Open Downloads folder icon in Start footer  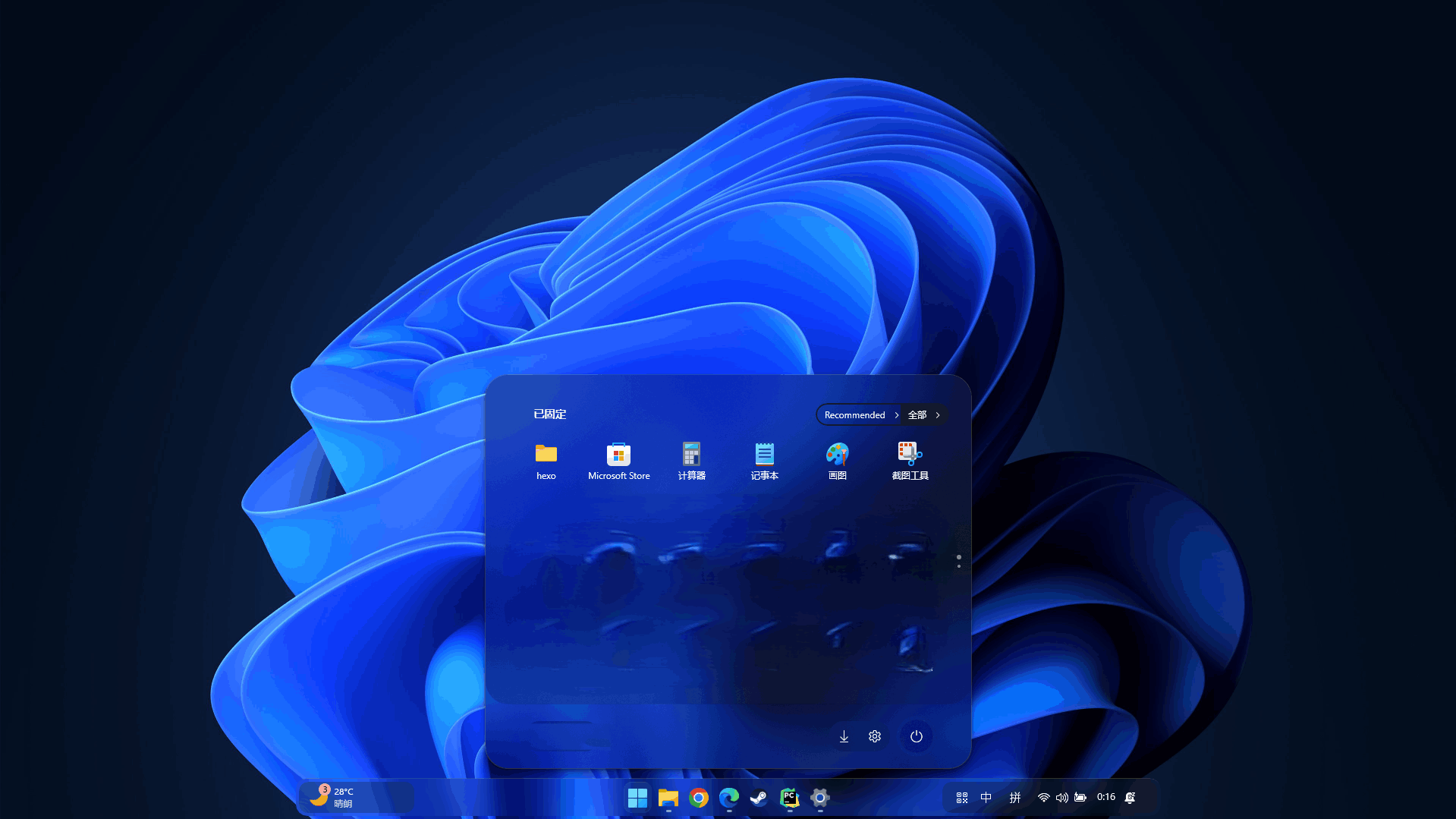click(844, 736)
